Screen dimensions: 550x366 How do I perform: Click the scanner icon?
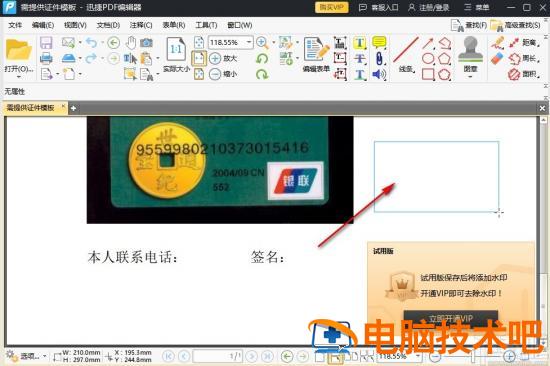(x=68, y=58)
